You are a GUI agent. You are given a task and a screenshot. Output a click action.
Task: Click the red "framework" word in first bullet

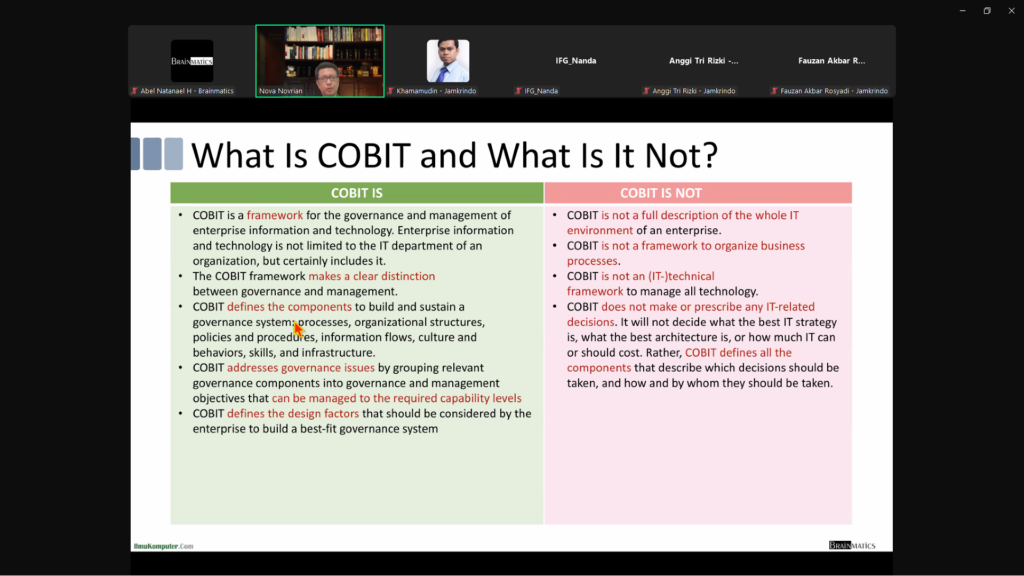274,215
